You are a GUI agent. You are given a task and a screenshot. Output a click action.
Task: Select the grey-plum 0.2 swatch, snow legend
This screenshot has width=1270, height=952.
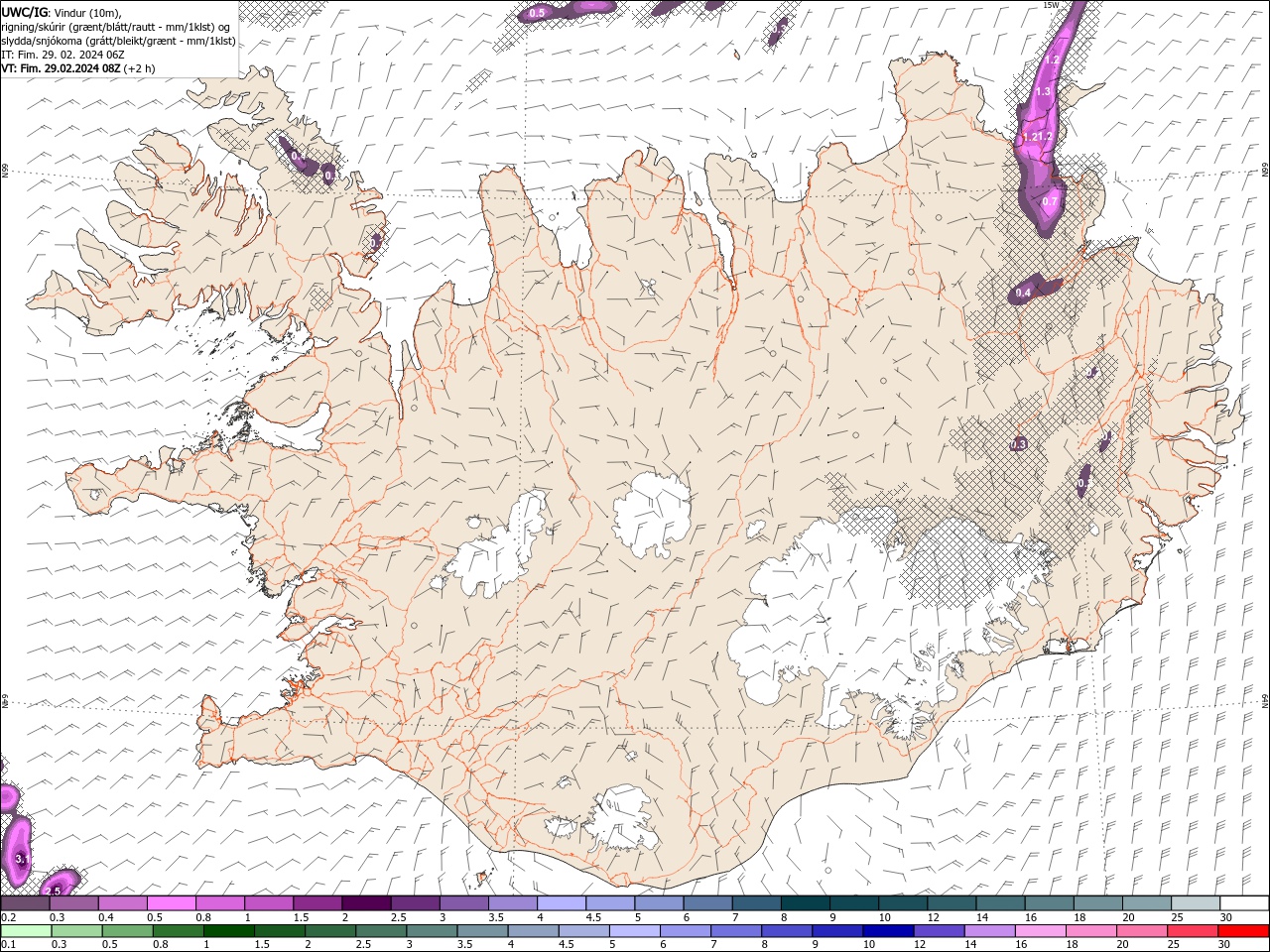[x=24, y=903]
